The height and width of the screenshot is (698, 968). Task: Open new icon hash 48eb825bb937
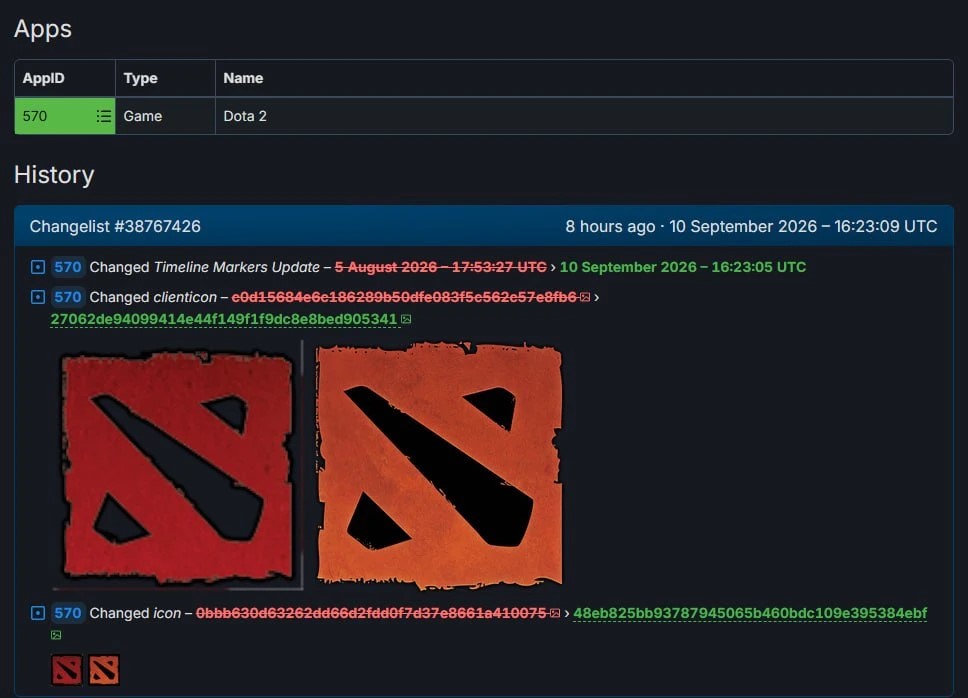point(750,613)
